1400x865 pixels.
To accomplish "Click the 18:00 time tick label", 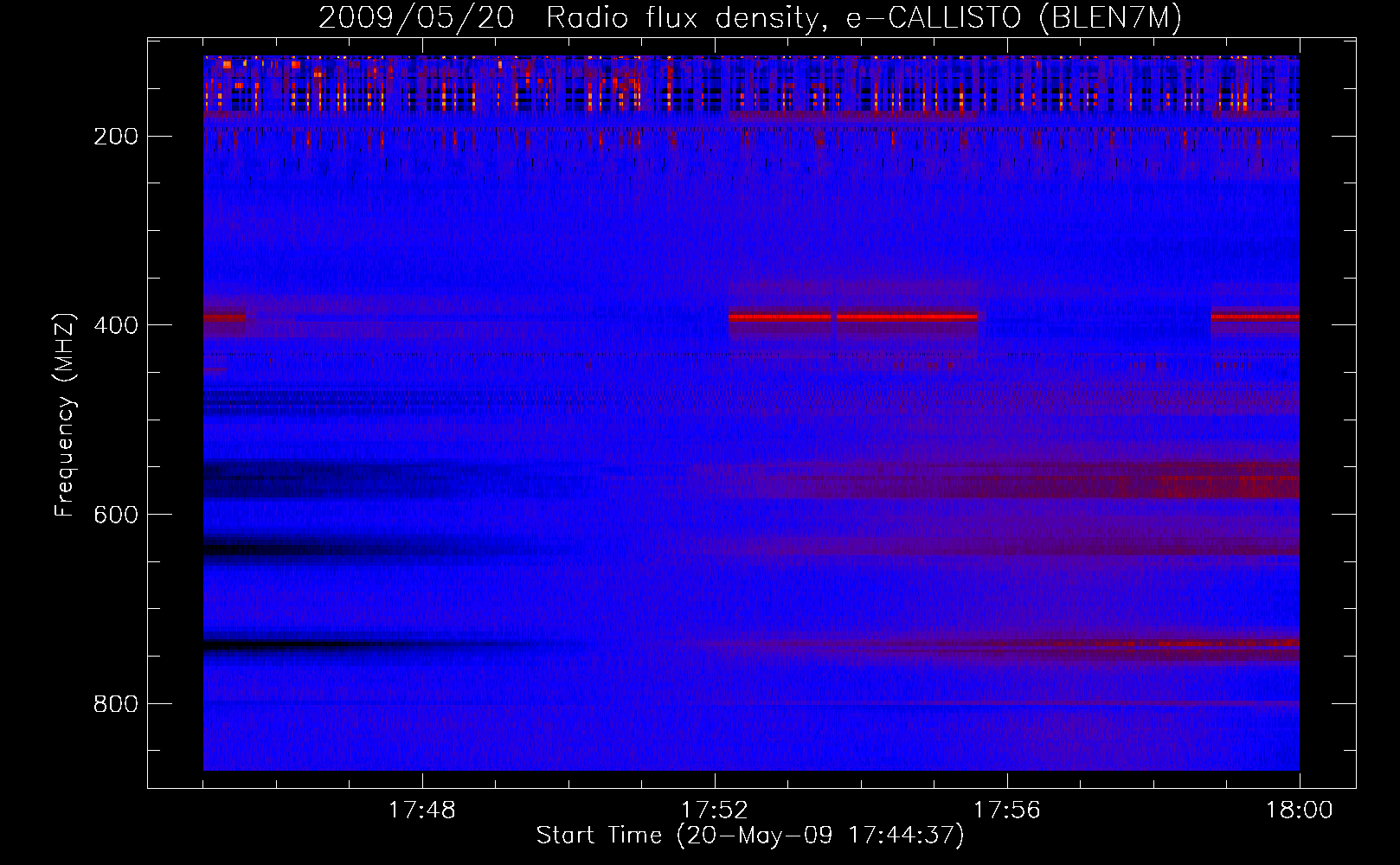I will tap(1300, 810).
